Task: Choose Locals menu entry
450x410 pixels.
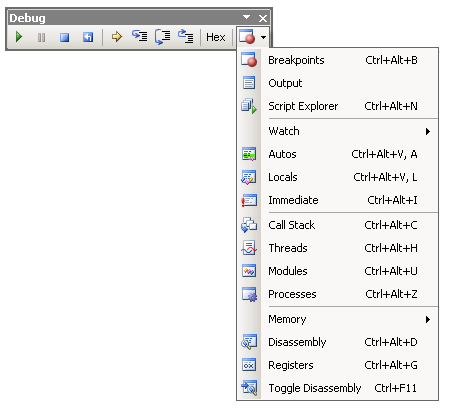Action: (x=338, y=177)
